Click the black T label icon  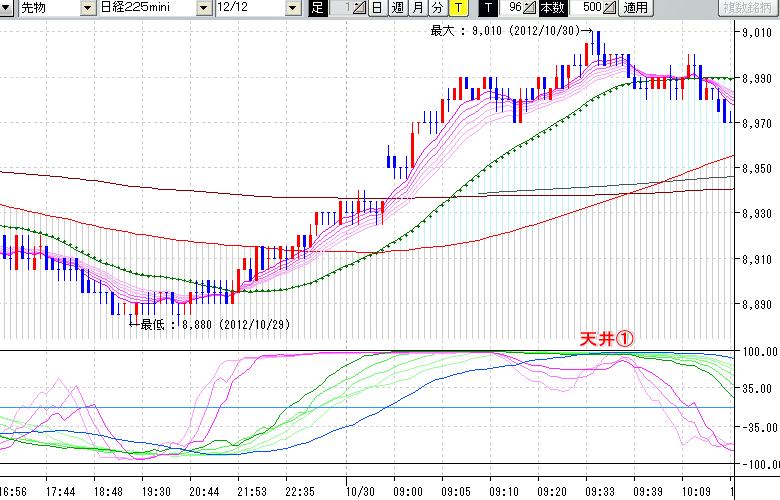(x=487, y=8)
